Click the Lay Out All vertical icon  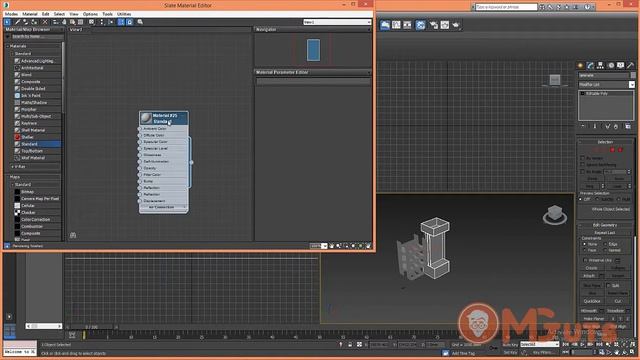coord(102,22)
